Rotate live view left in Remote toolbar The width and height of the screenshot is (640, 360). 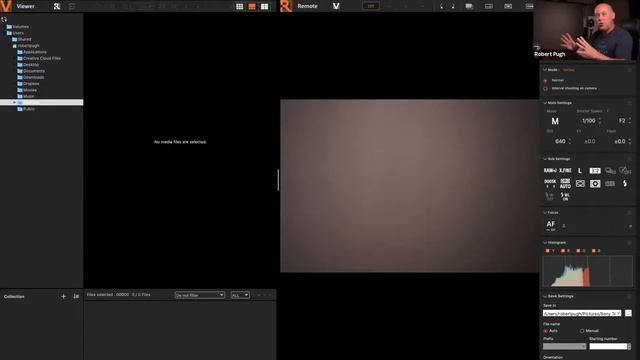(x=442, y=6)
